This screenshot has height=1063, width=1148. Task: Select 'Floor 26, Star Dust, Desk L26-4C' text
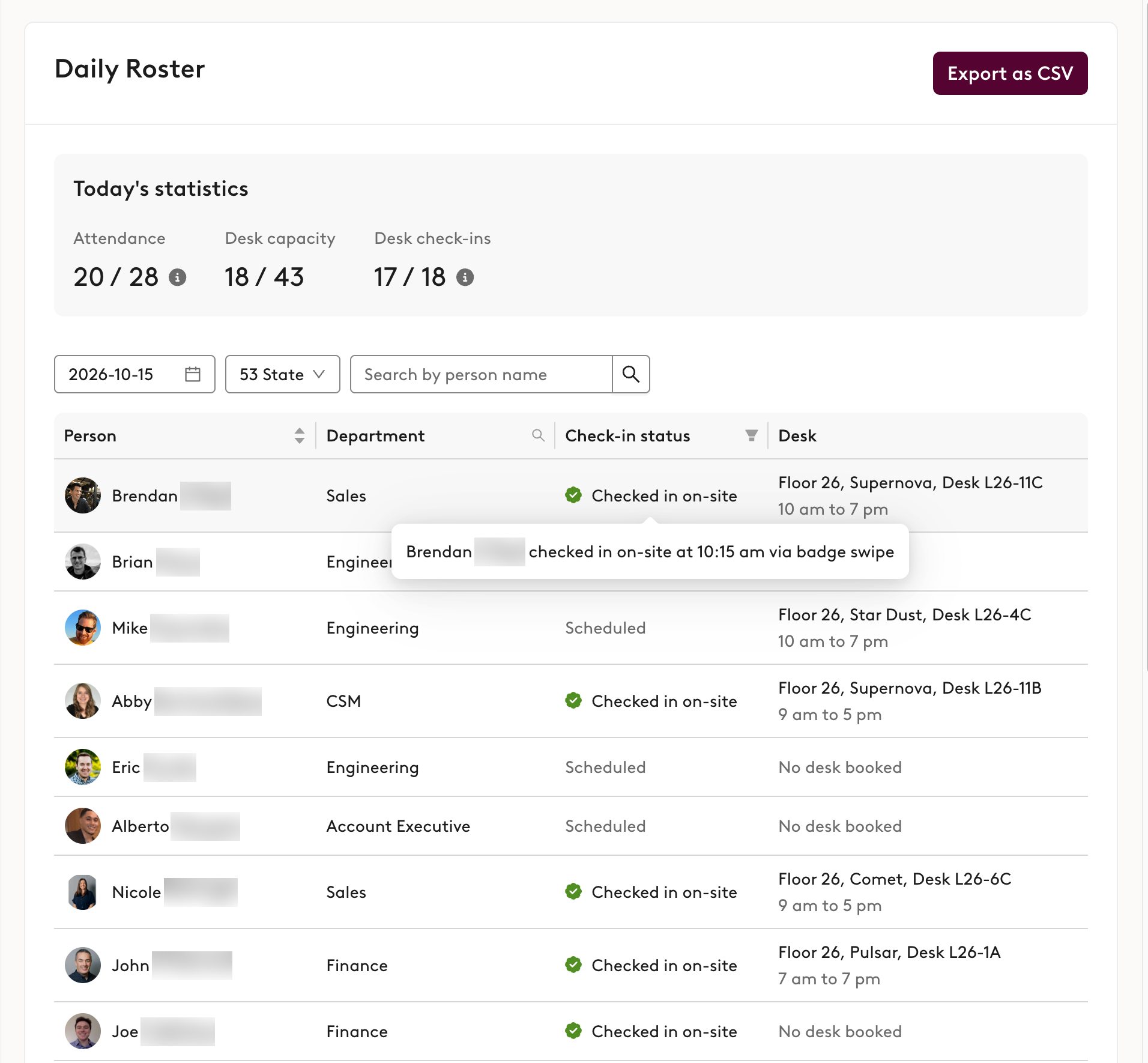(905, 615)
